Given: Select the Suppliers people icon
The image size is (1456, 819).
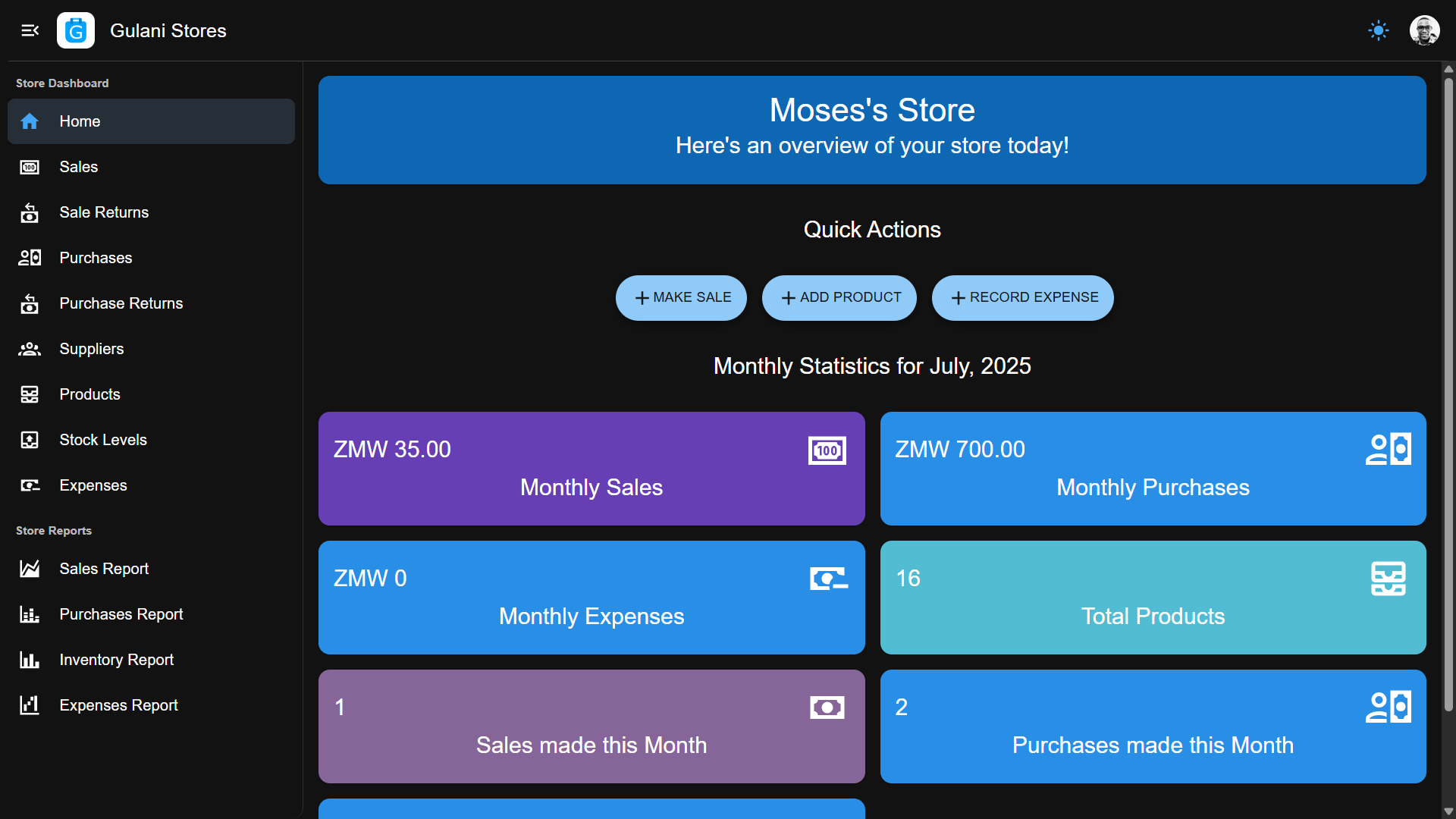Looking at the screenshot, I should tap(30, 349).
